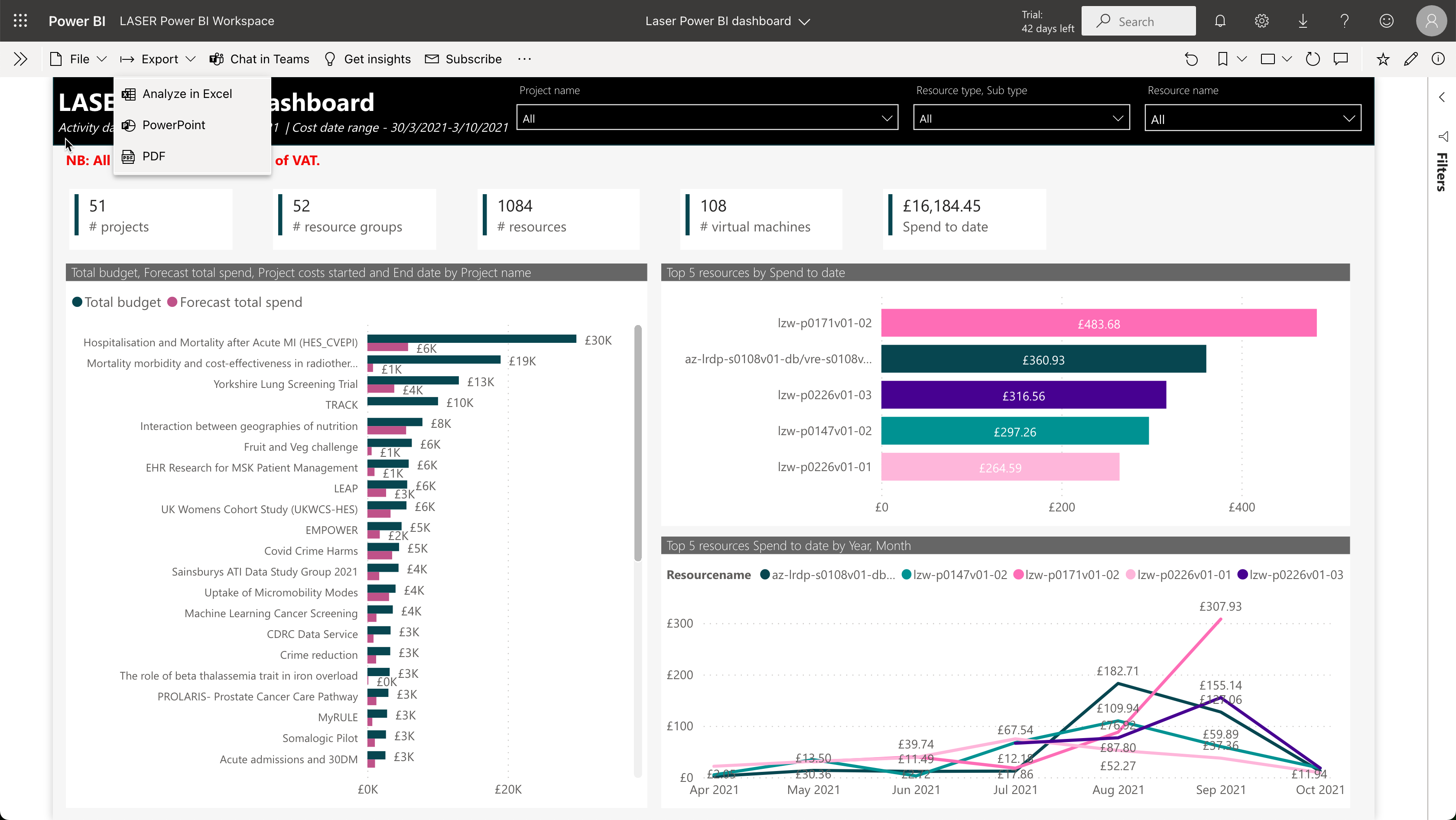Open the Resource type, Sub type slicer
This screenshot has height=820, width=1456.
pyautogui.click(x=1021, y=117)
